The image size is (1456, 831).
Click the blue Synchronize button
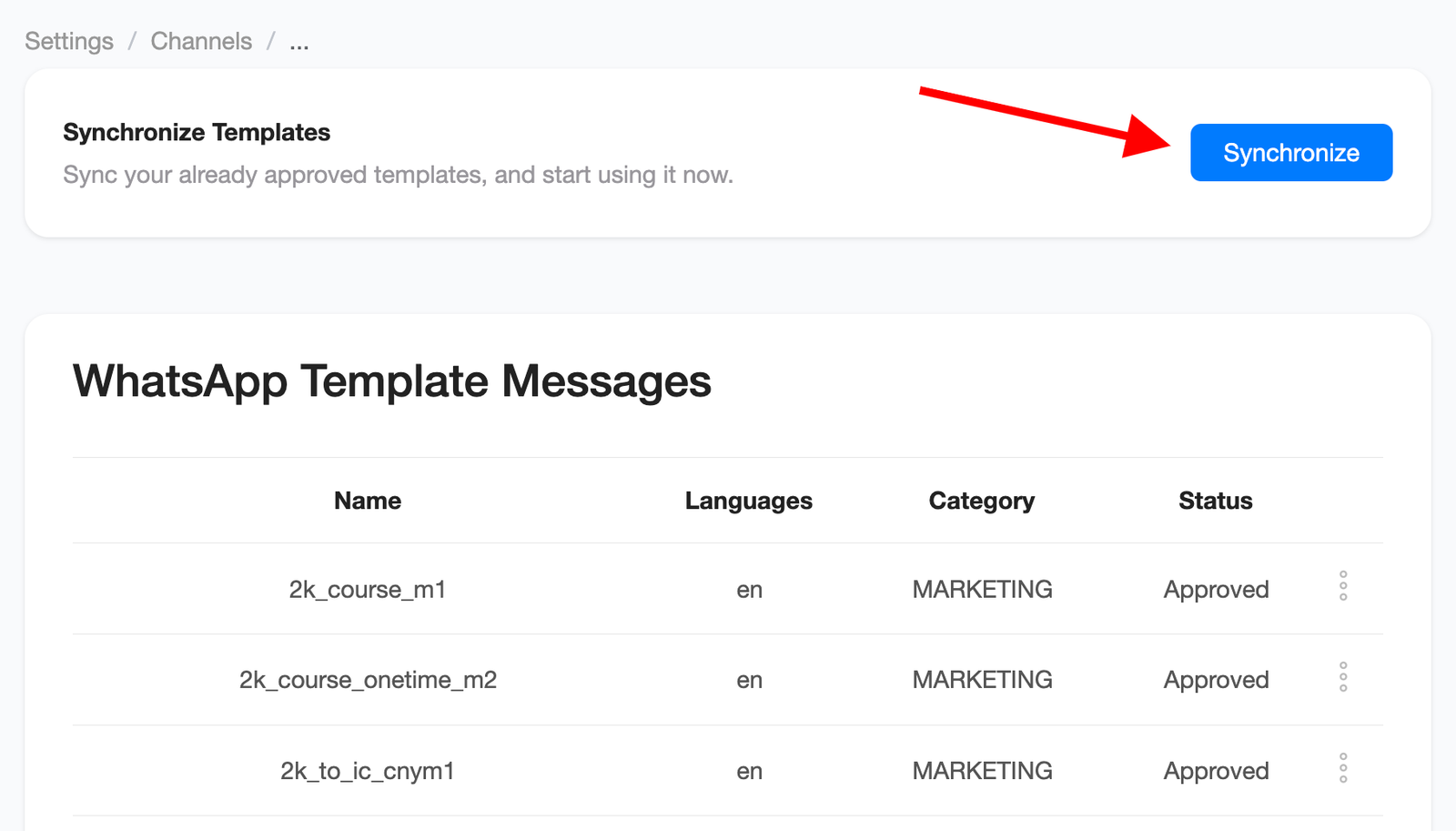(1291, 152)
